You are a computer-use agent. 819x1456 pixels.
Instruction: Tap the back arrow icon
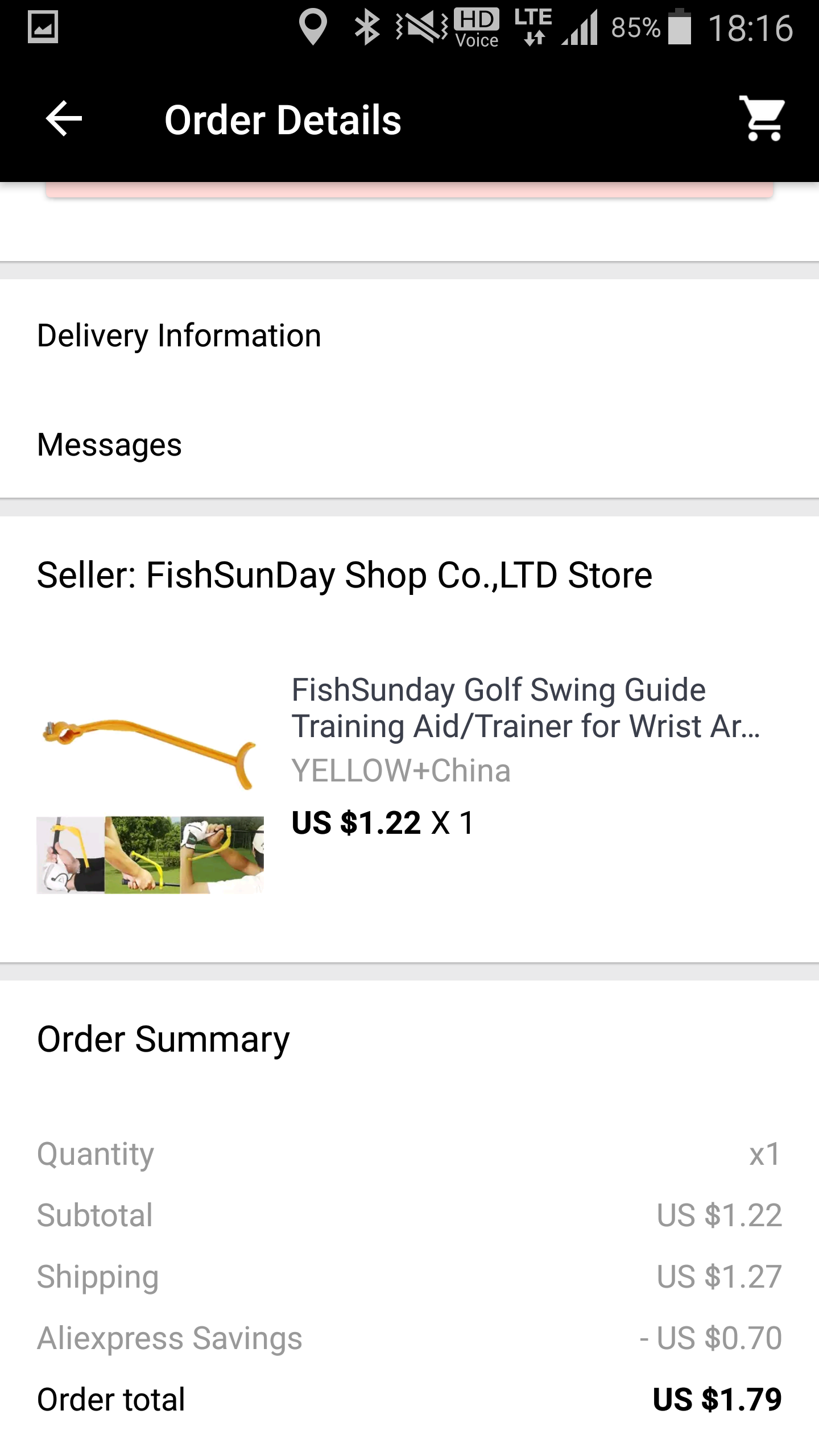click(64, 119)
